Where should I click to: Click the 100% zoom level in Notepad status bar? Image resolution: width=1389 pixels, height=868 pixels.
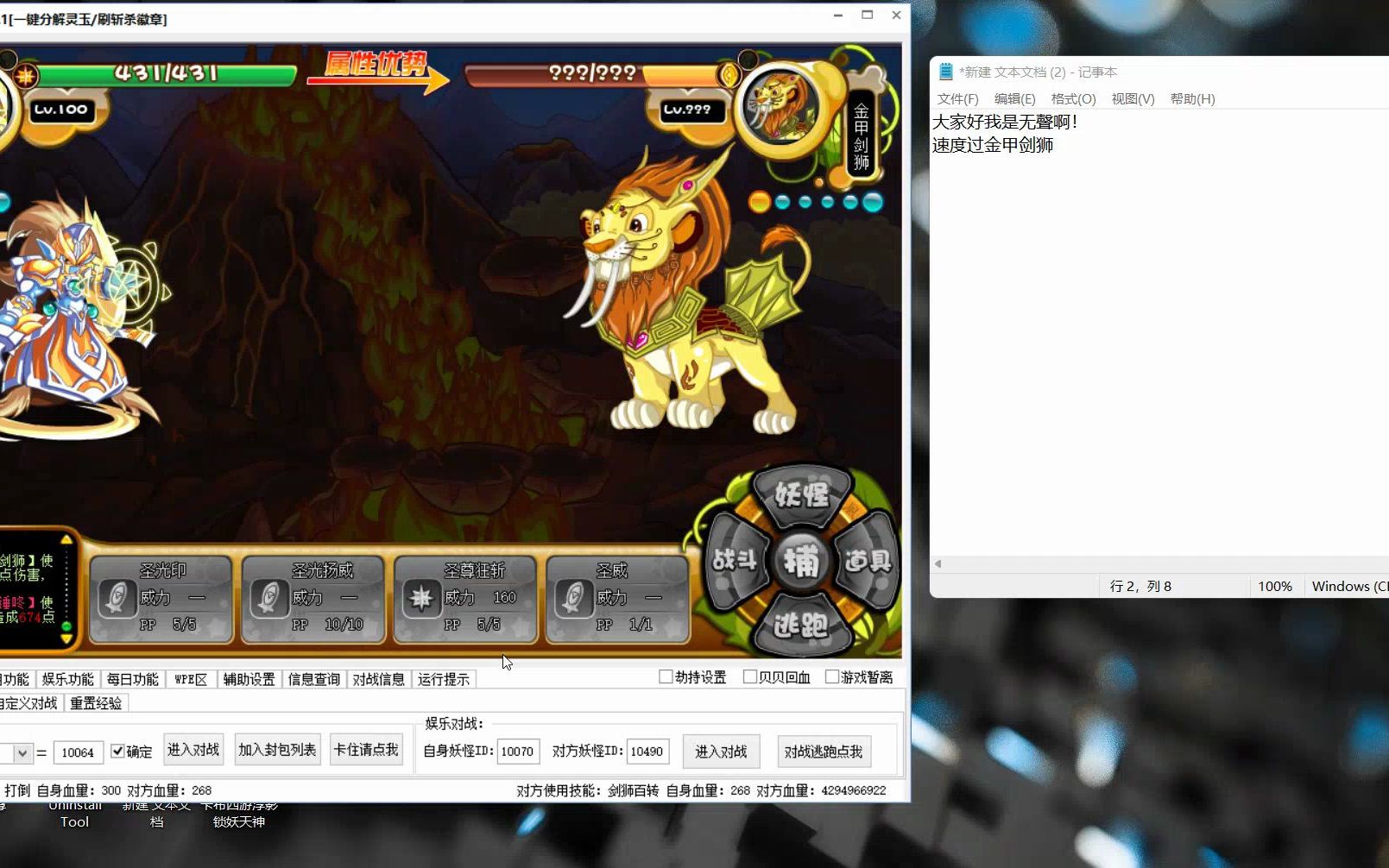click(1275, 587)
